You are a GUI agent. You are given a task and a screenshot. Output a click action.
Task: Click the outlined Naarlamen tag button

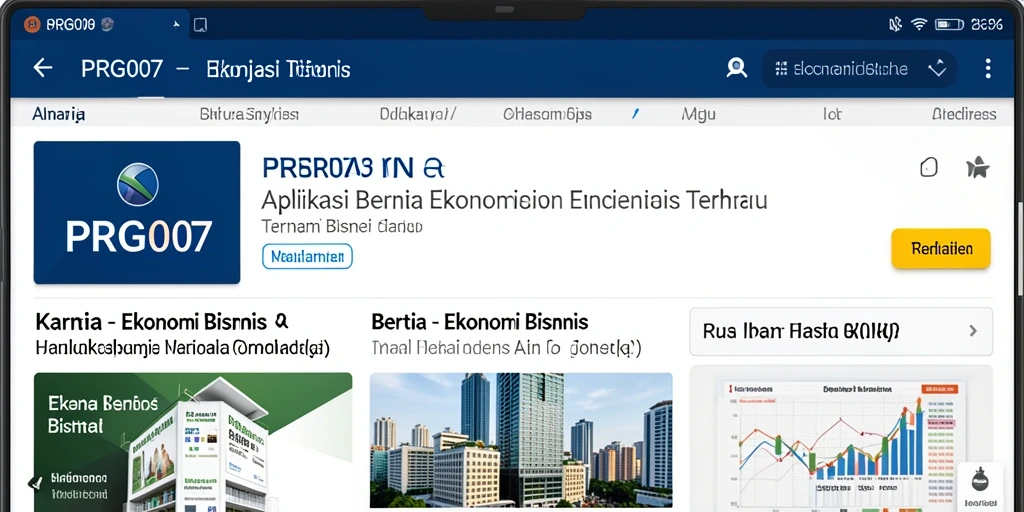pos(307,257)
